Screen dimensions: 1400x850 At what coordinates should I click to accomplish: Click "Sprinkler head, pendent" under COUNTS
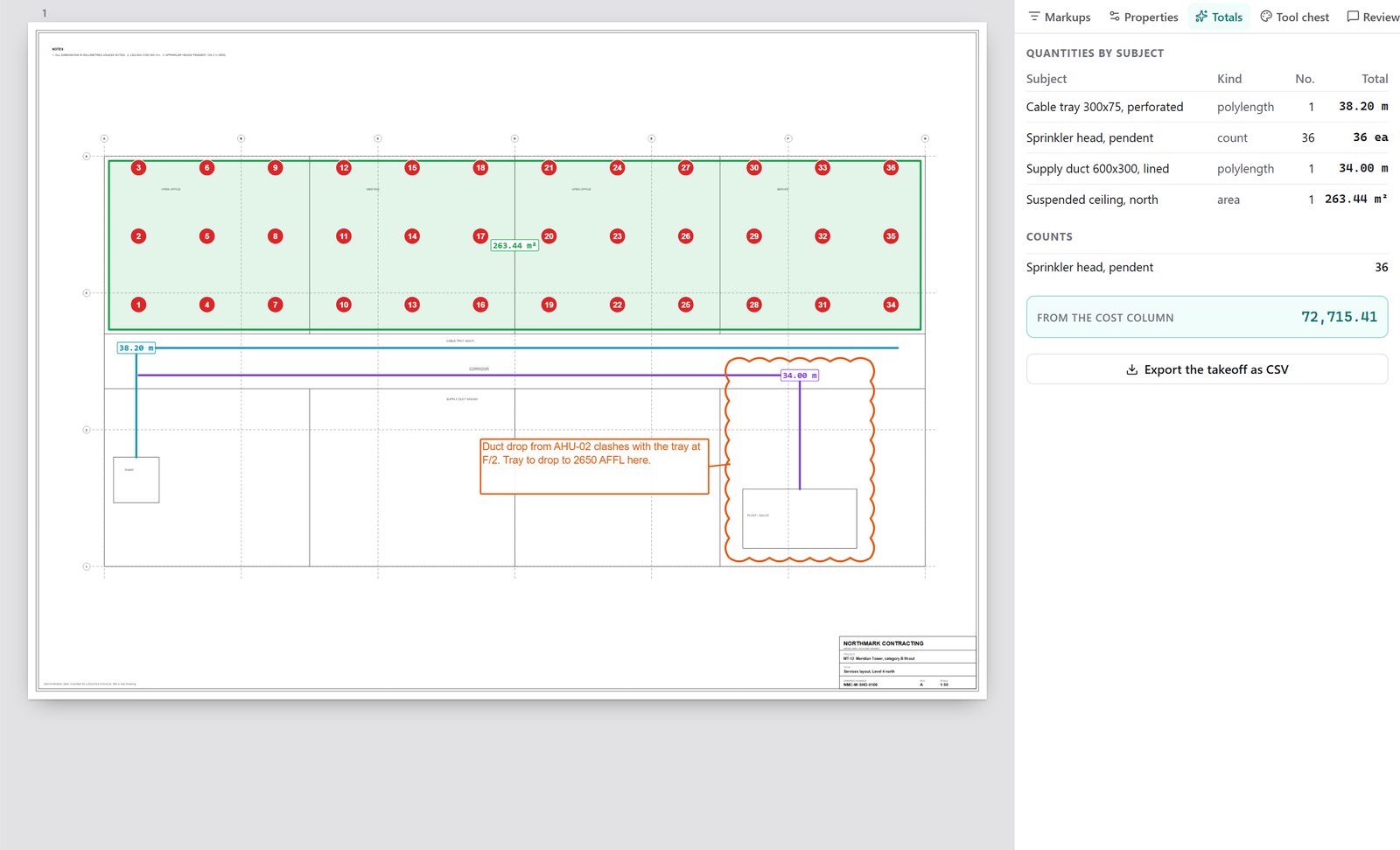[1089, 267]
